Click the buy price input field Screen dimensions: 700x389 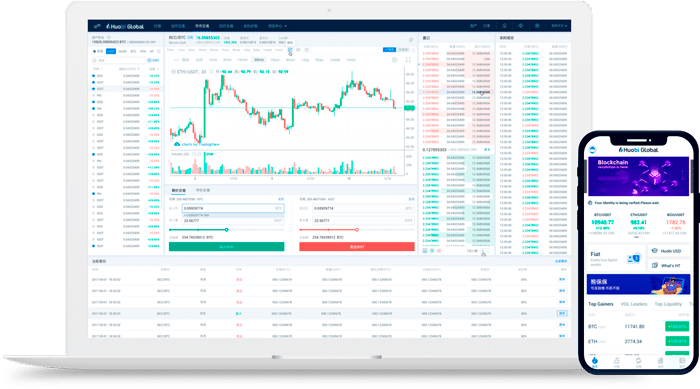pos(233,208)
